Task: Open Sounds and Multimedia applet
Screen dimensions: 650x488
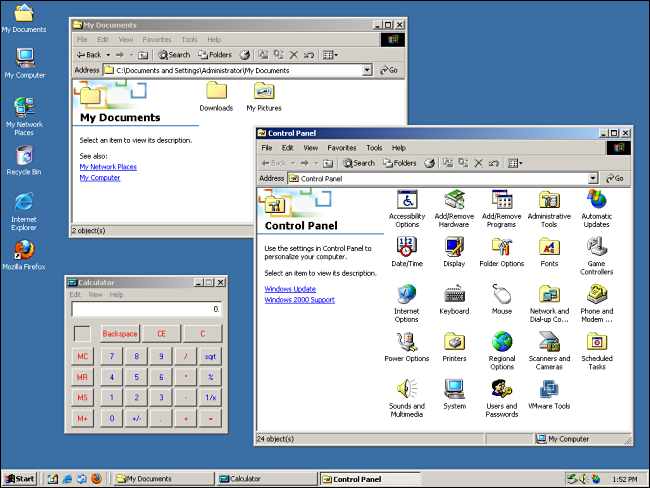Action: [407, 398]
